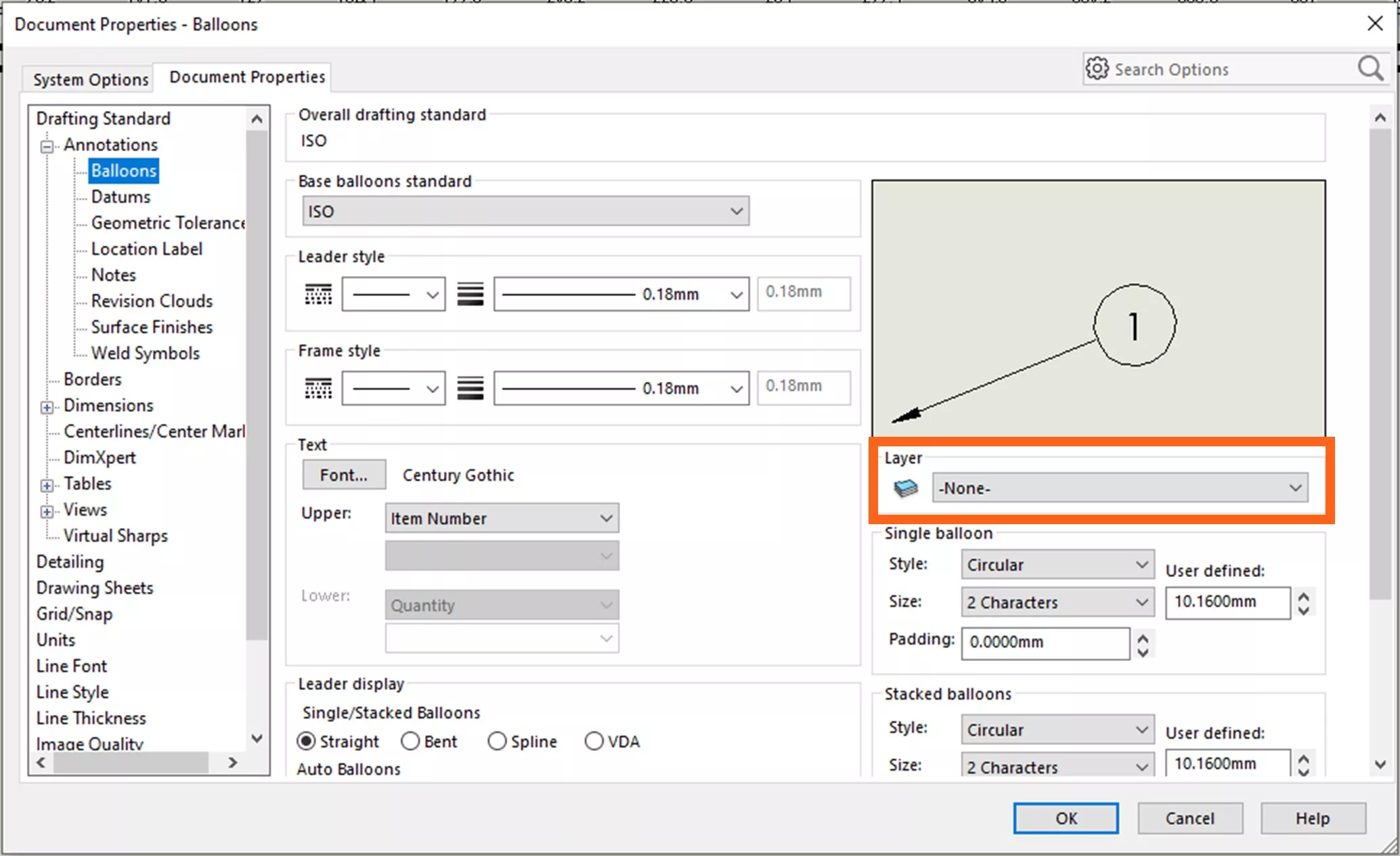
Task: Click the gear icon beside Search Options
Action: 1097,68
